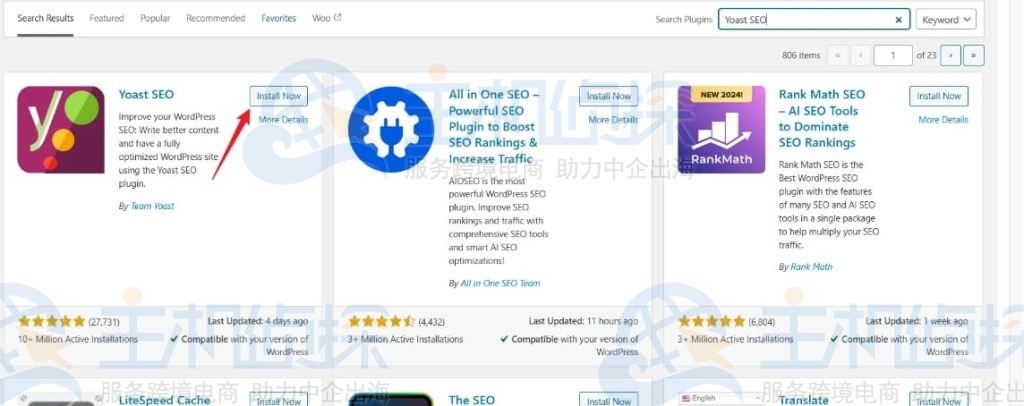The width and height of the screenshot is (1024, 406).
Task: Install the Yoast SEO plugin now
Action: (x=279, y=96)
